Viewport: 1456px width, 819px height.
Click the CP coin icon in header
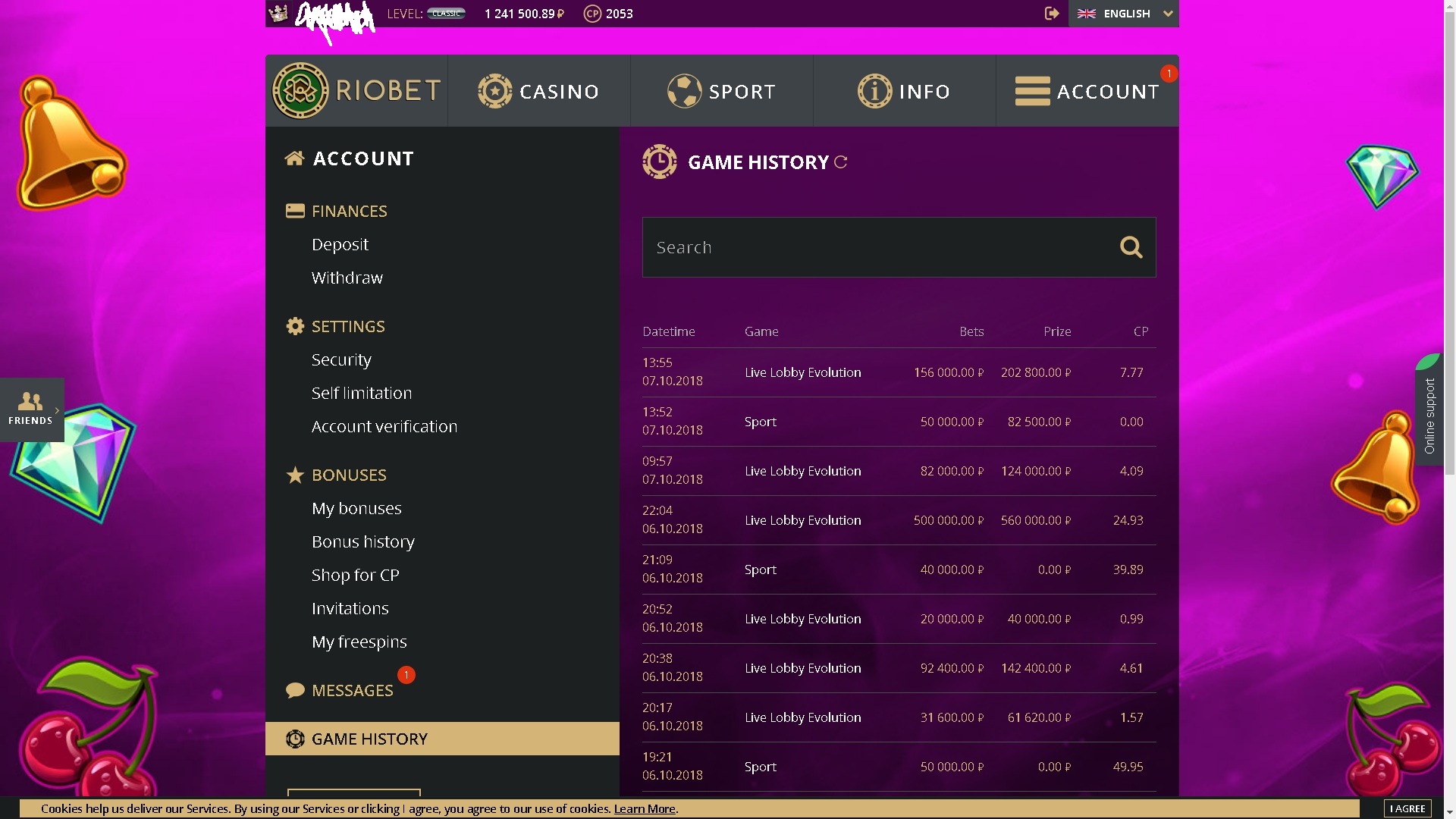(x=591, y=14)
